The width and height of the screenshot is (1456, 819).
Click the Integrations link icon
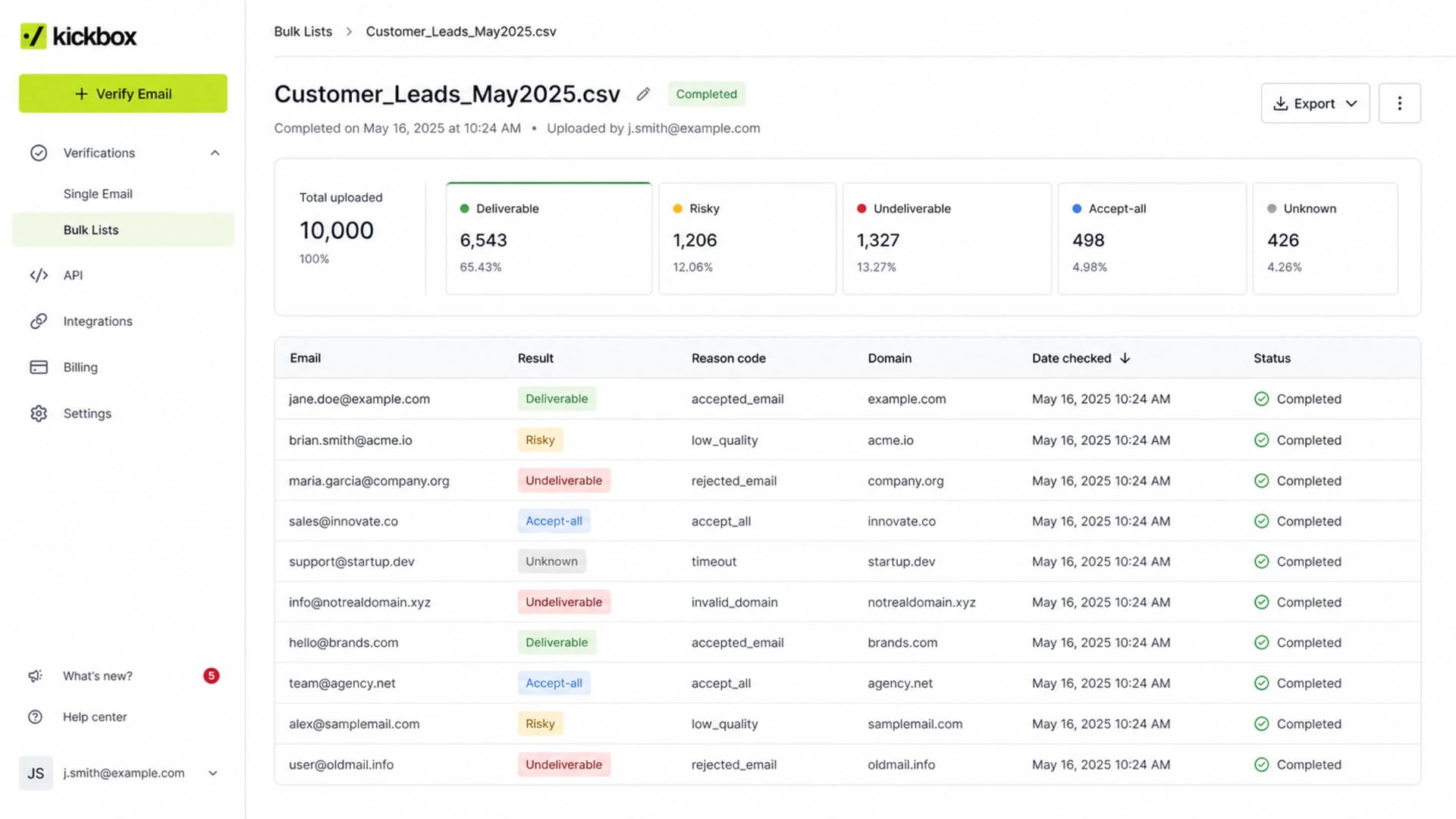pos(39,322)
